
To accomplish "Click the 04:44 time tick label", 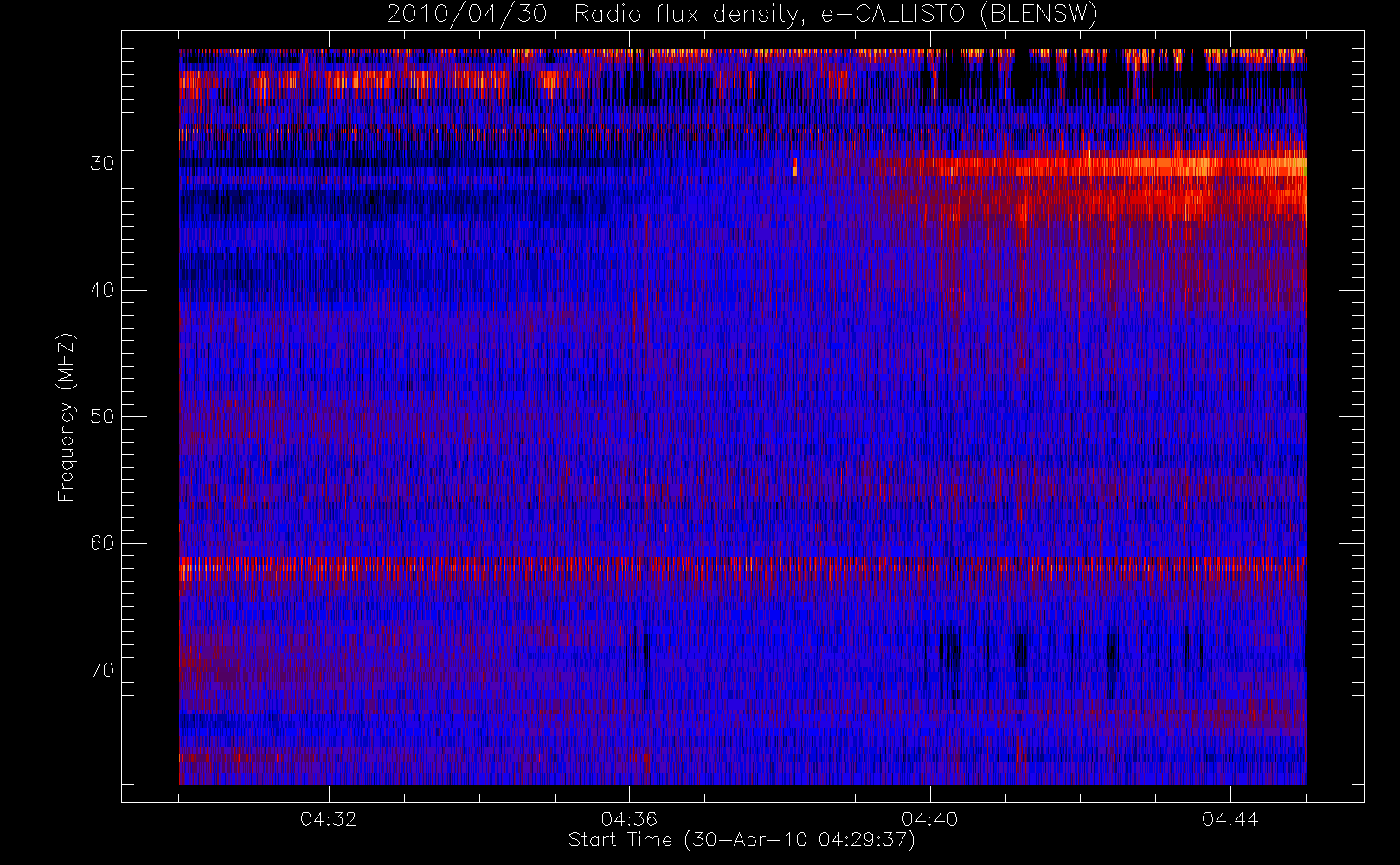I will [1230, 819].
